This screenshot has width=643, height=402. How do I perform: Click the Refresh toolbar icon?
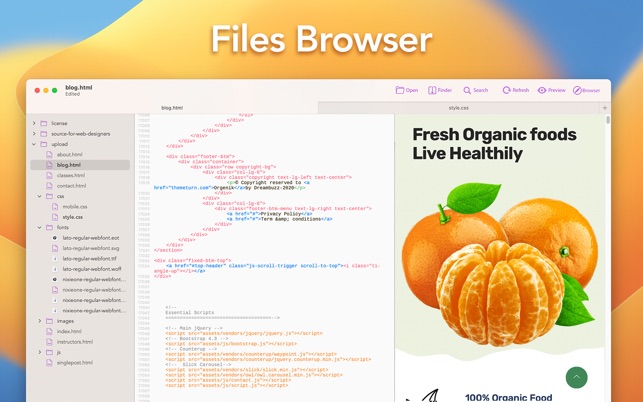click(x=506, y=90)
